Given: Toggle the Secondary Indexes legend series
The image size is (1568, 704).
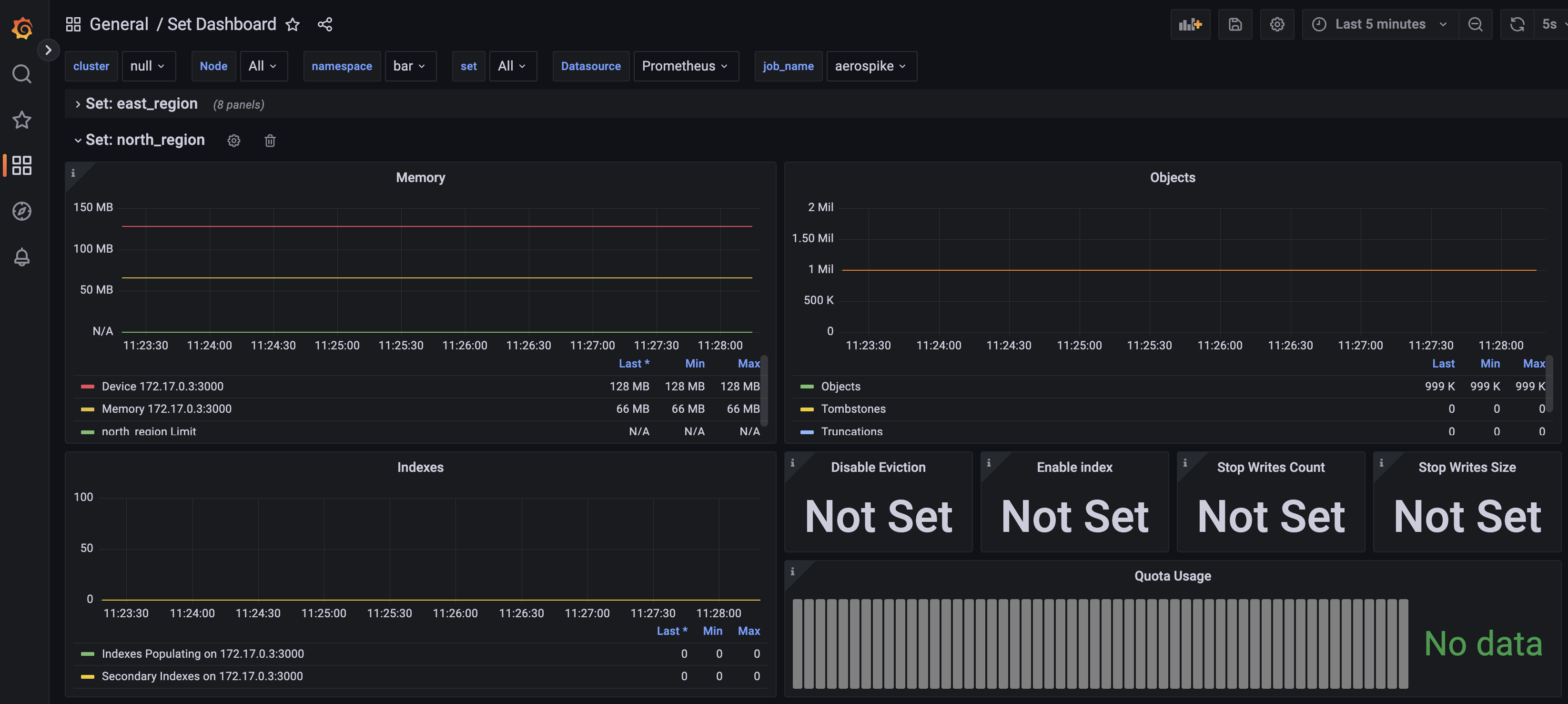Looking at the screenshot, I should click(202, 676).
